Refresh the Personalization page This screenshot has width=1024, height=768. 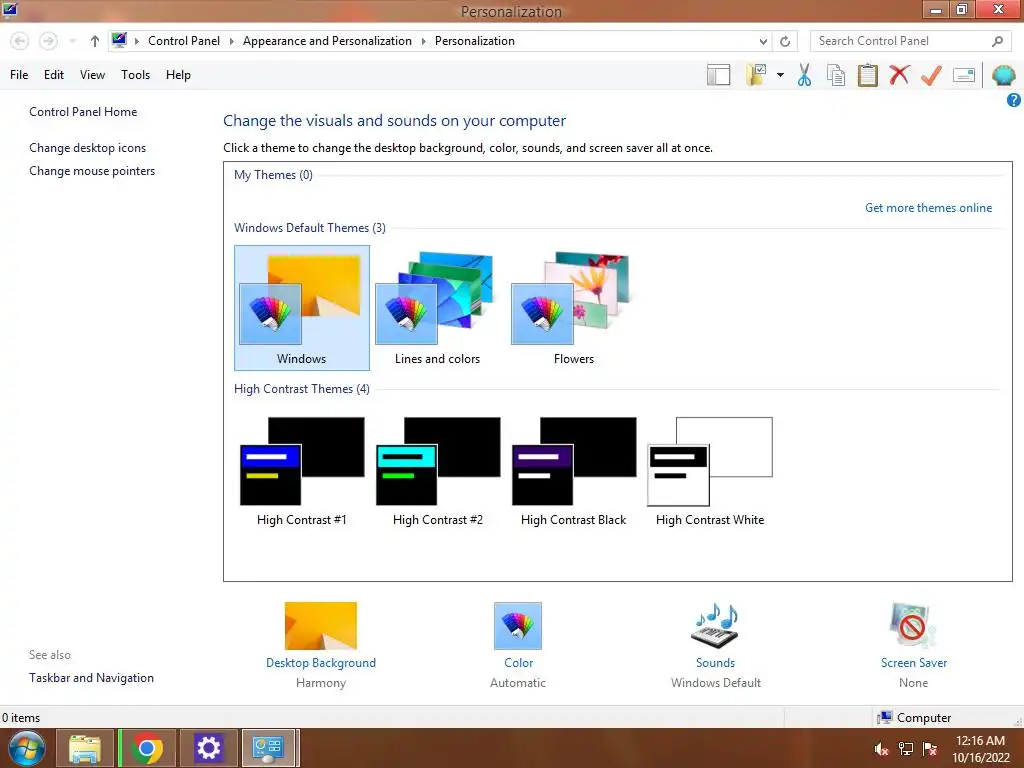(785, 41)
